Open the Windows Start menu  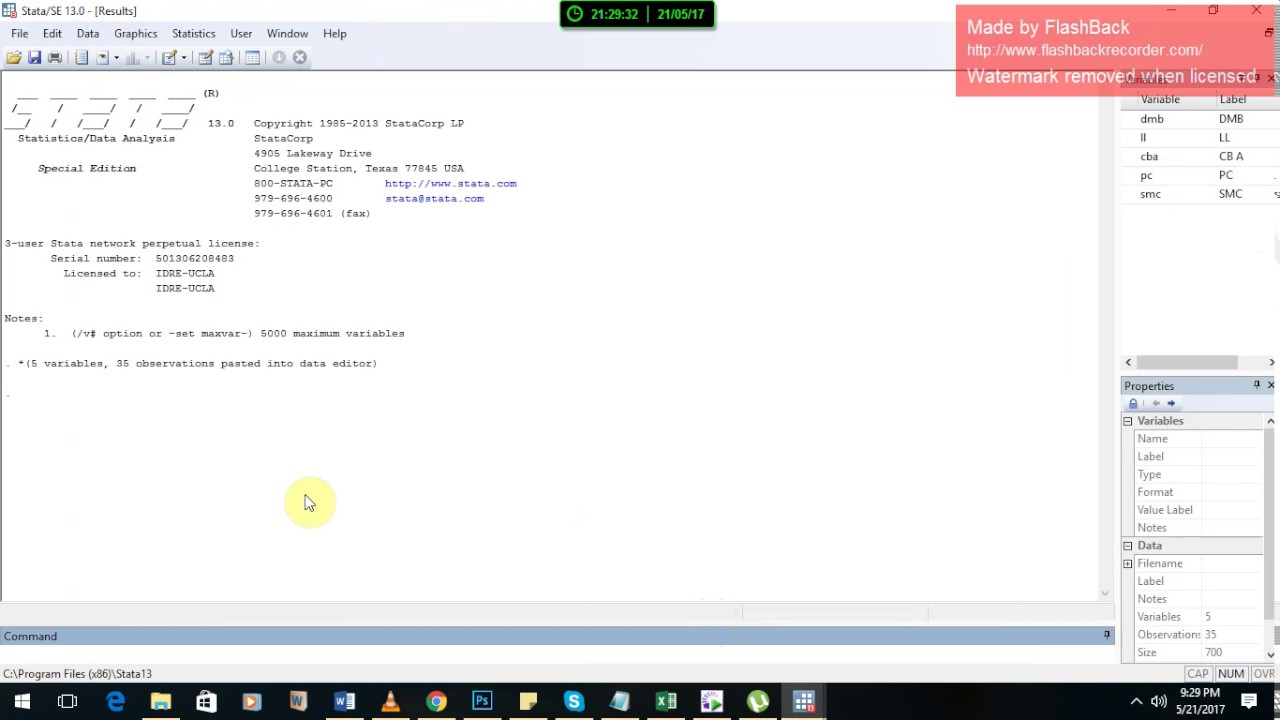pyautogui.click(x=22, y=701)
